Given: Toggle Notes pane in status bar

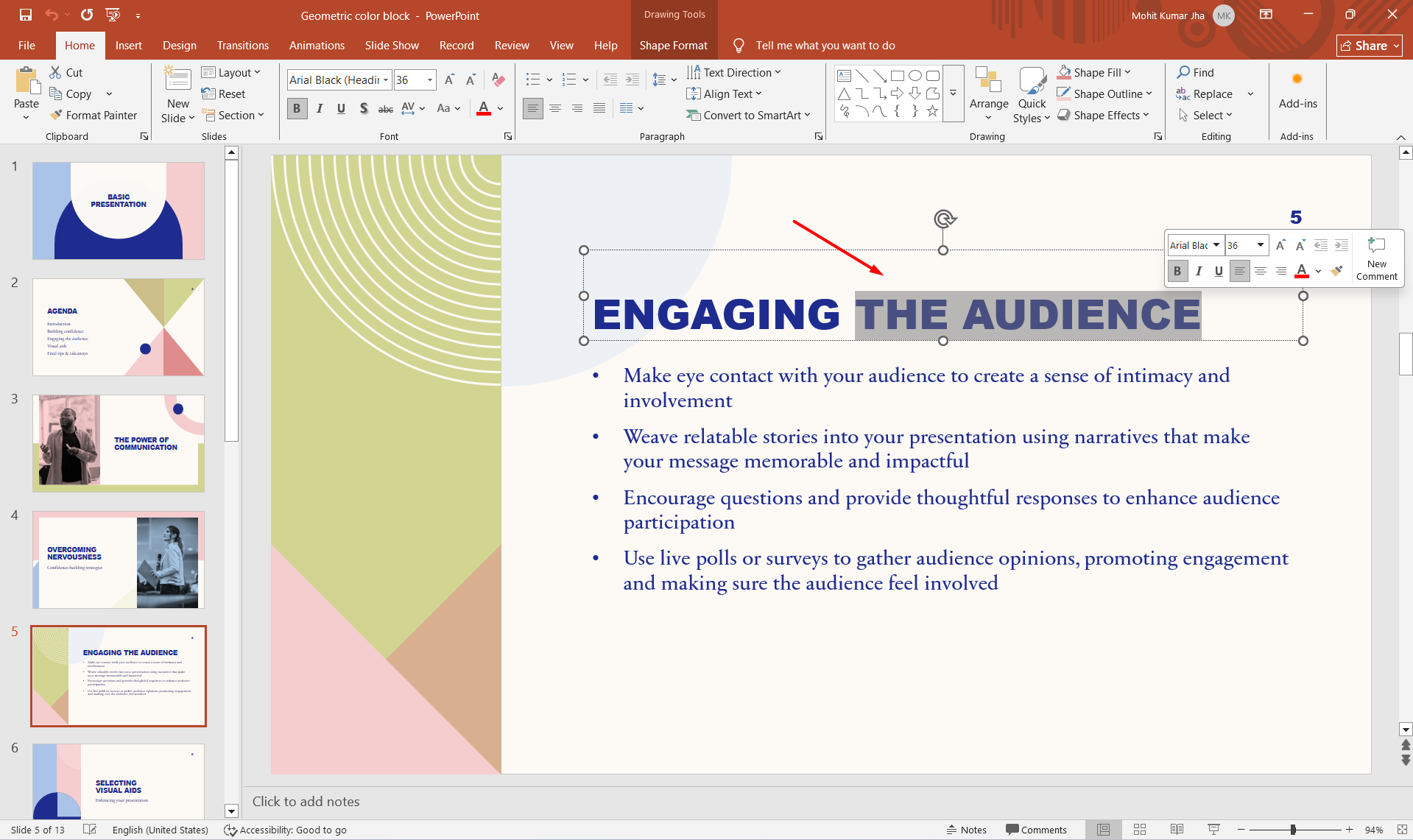Looking at the screenshot, I should click(x=967, y=830).
